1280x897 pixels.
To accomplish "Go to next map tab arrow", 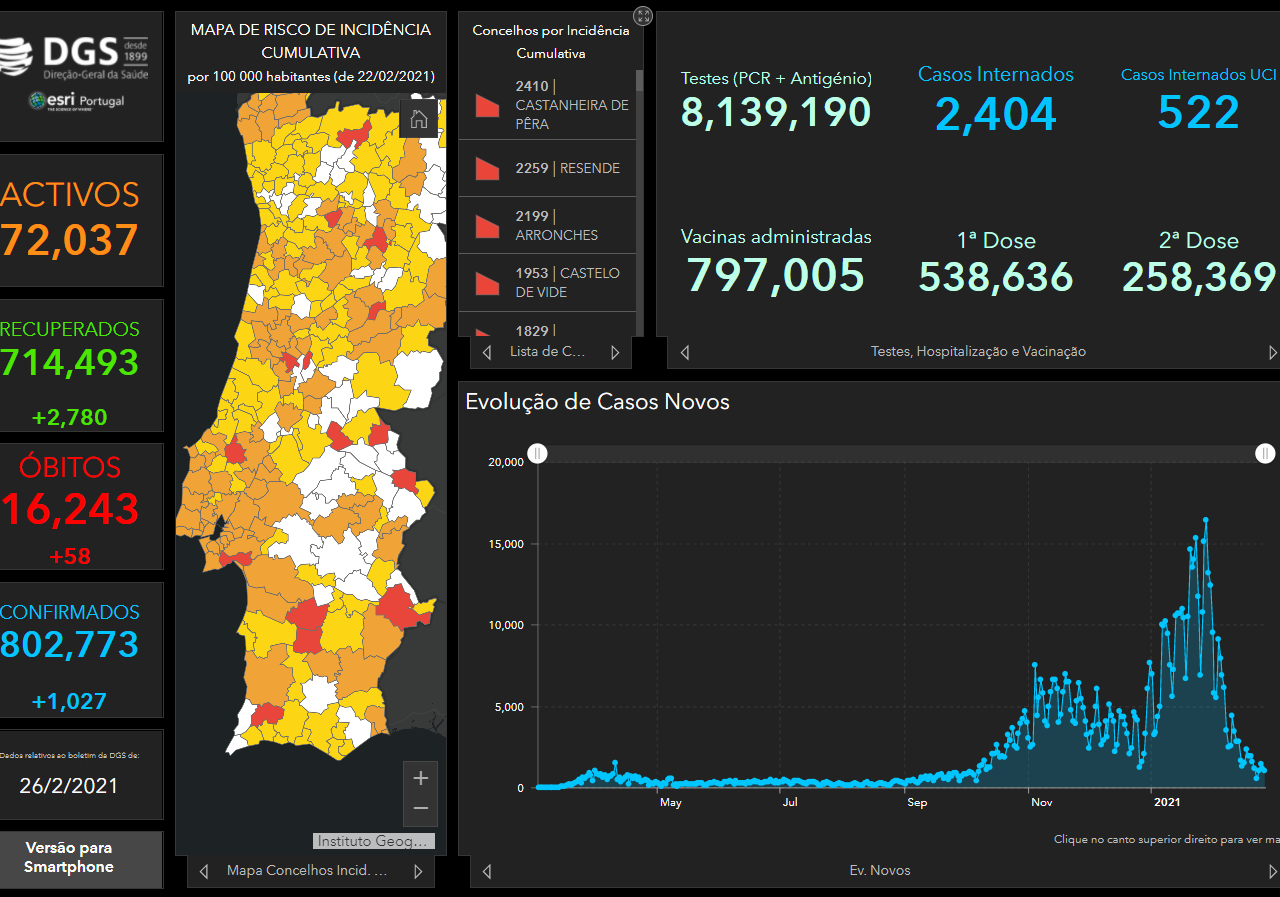I will click(x=418, y=871).
